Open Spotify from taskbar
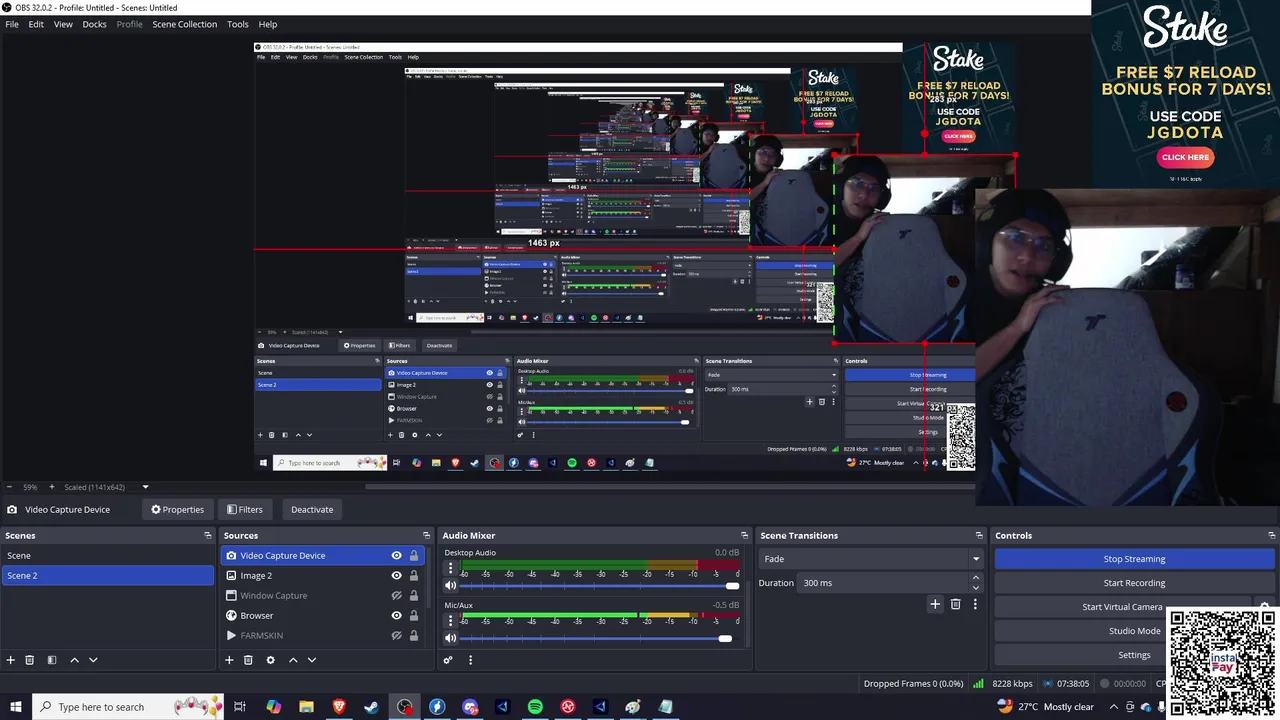1280x720 pixels. tap(535, 707)
